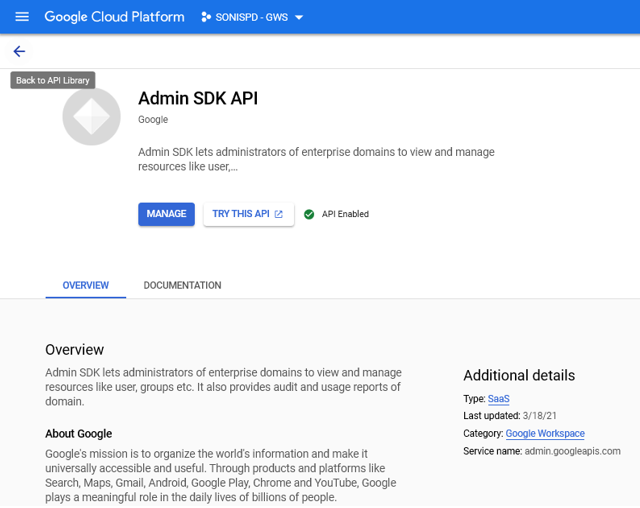Image resolution: width=640 pixels, height=508 pixels.
Task: Click the external-link icon on Try This API
Action: click(x=279, y=214)
